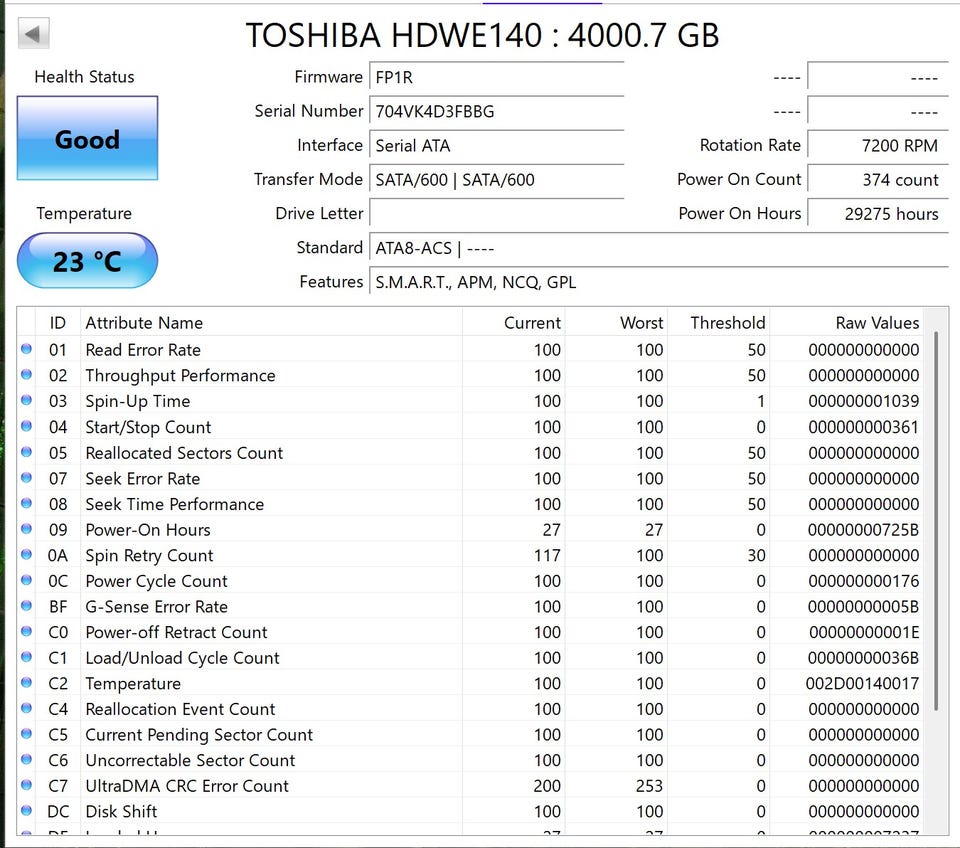Click the Threshold column header

(727, 323)
